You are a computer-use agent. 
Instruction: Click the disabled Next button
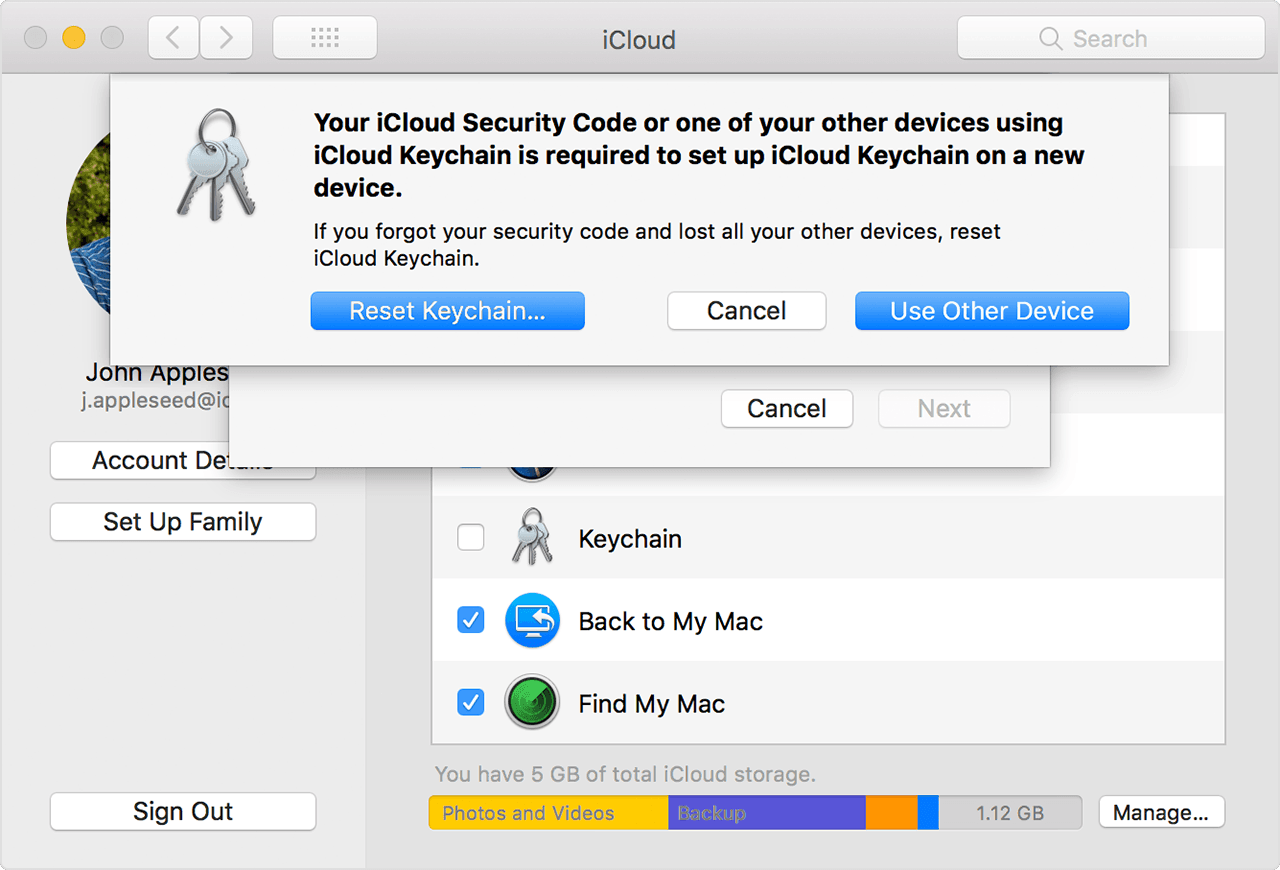coord(944,409)
